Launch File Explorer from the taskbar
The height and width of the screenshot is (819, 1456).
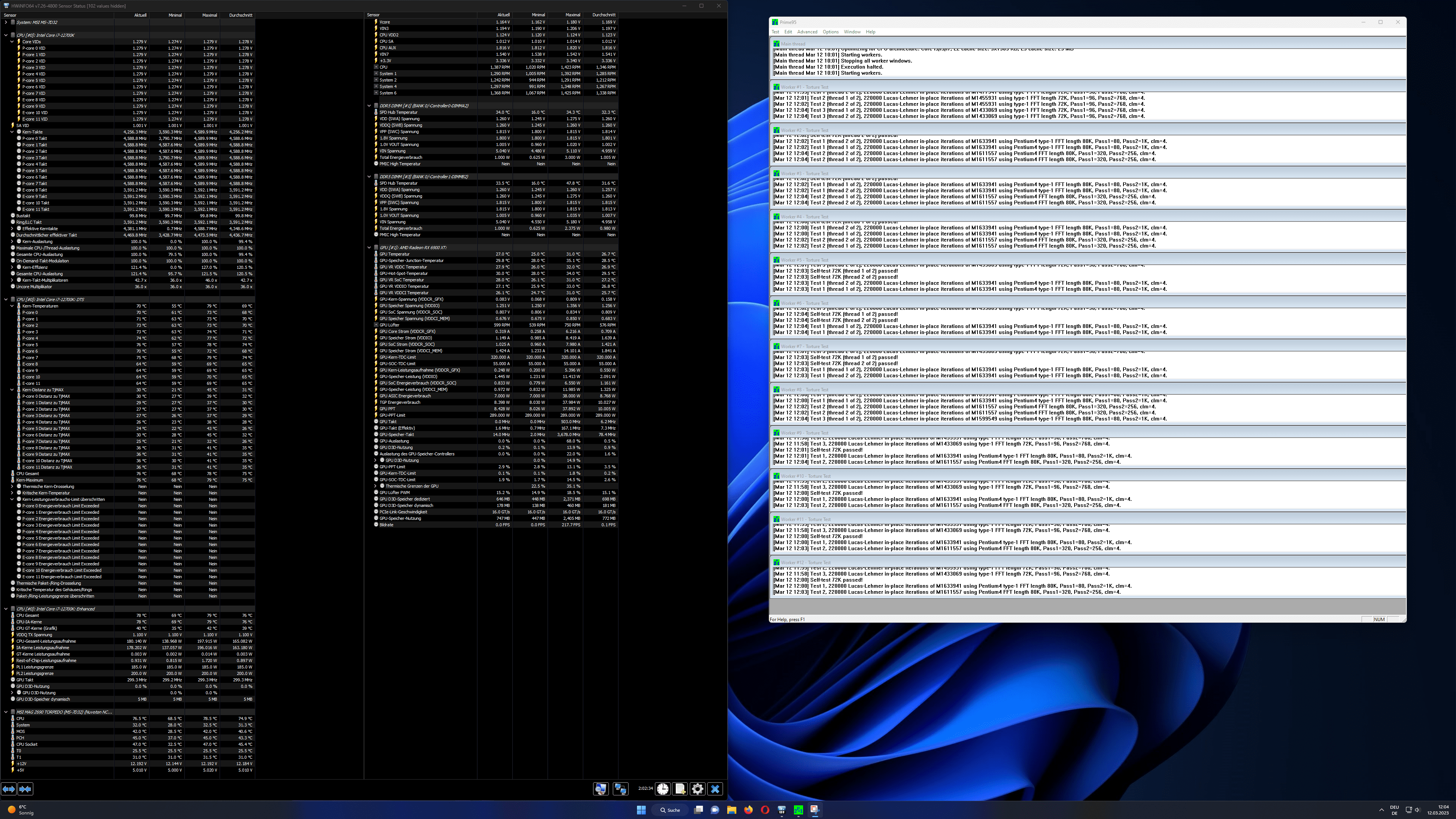pos(731,810)
